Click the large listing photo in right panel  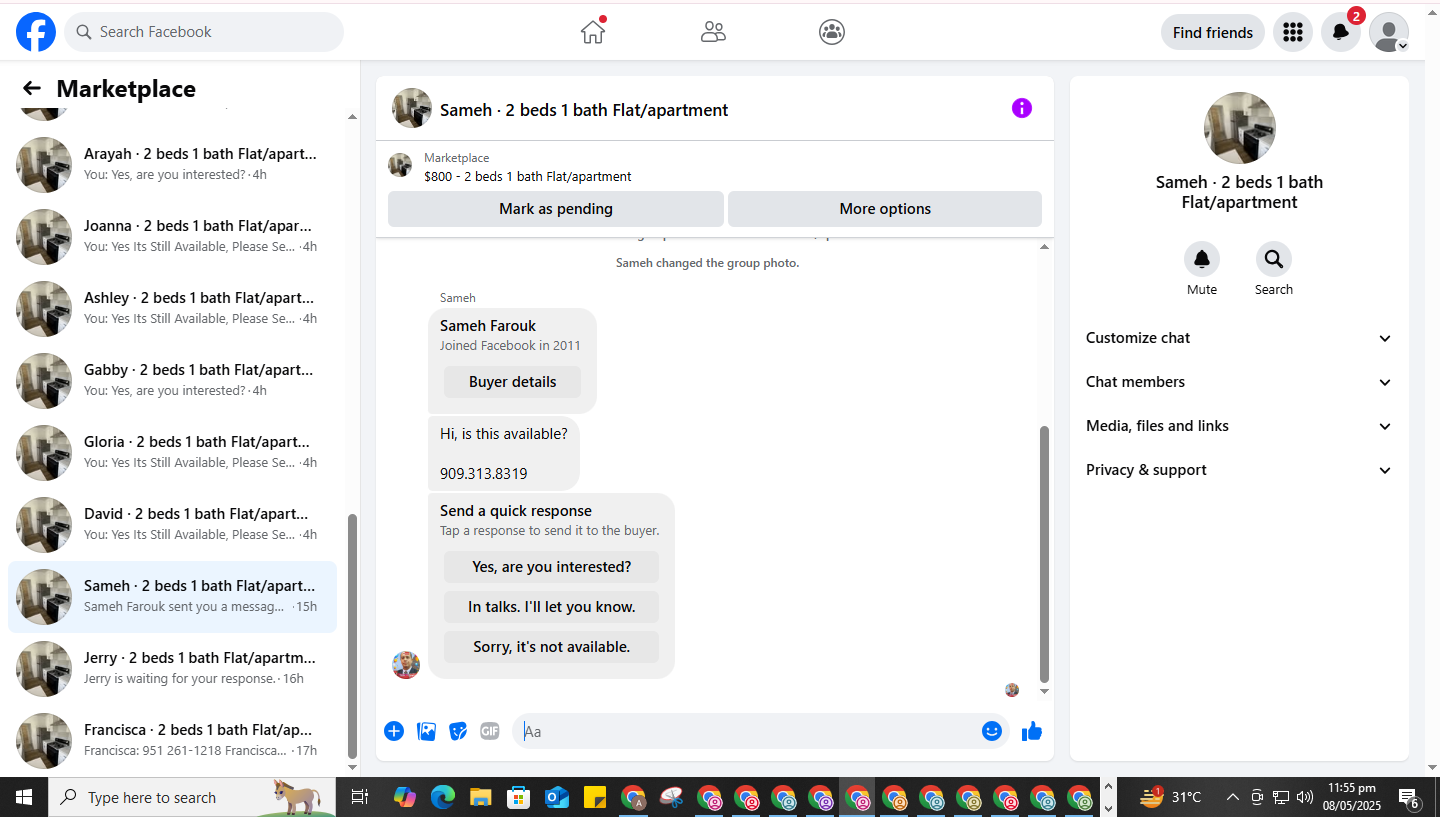pos(1239,128)
